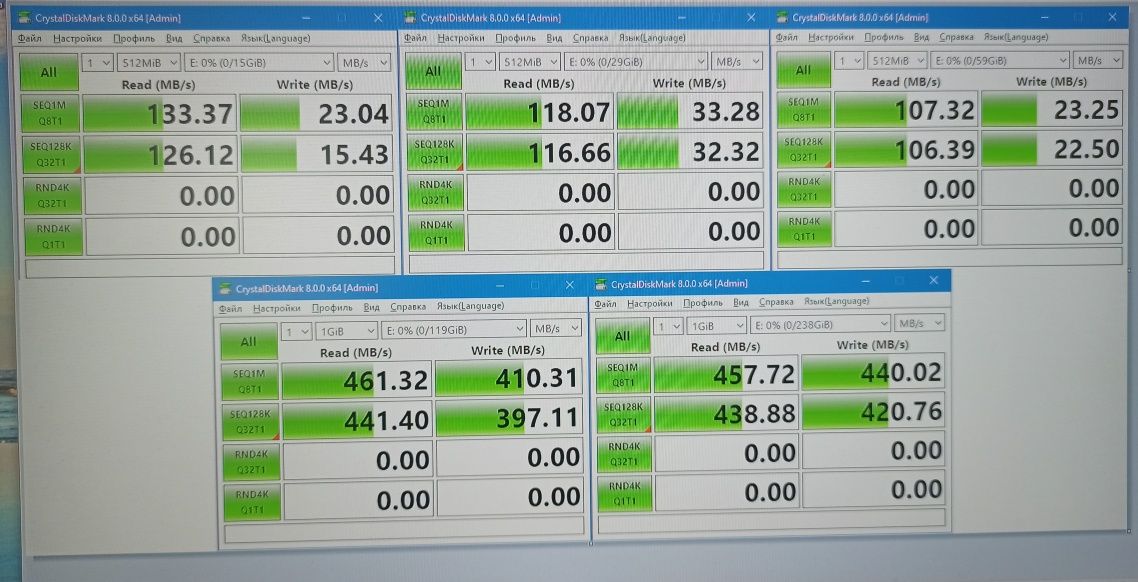Click the 118.07 read result
This screenshot has height=582, width=1138.
(539, 112)
